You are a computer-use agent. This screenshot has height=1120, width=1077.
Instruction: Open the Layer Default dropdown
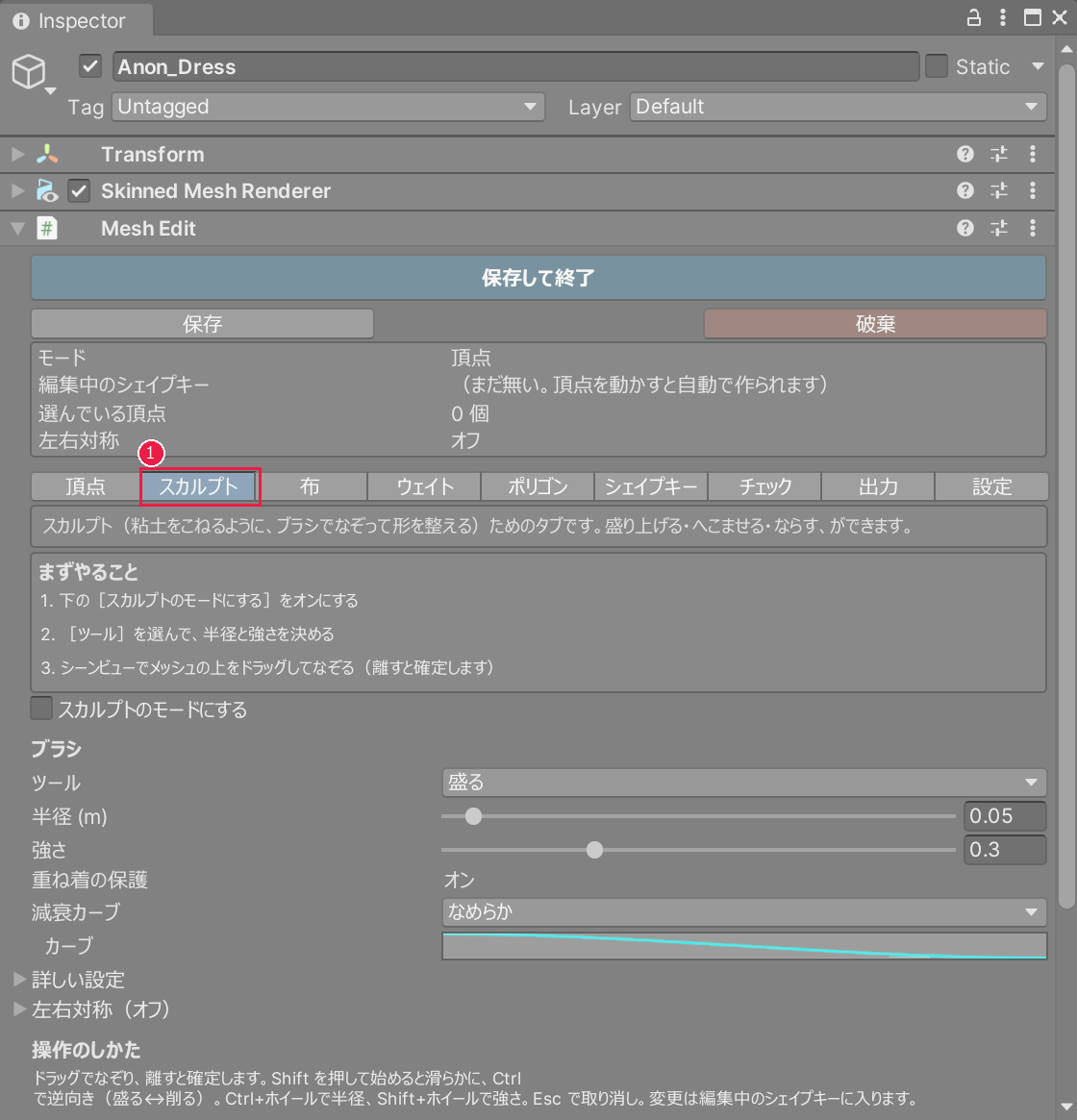(838, 107)
